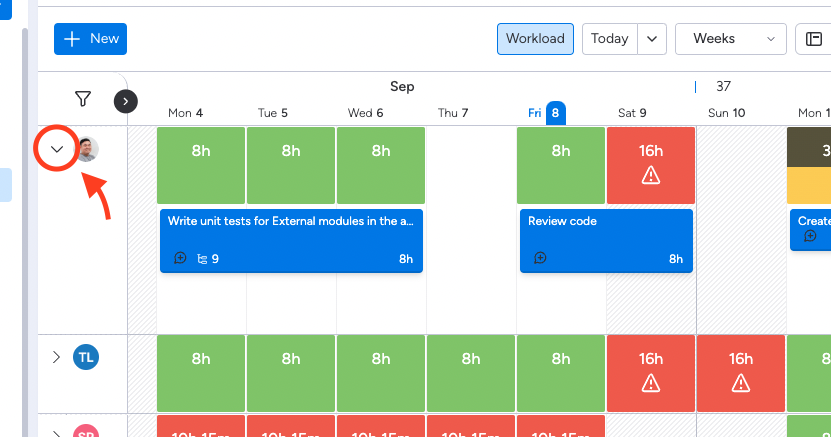
Task: Click comment icon on Review code task
Action: [x=540, y=259]
